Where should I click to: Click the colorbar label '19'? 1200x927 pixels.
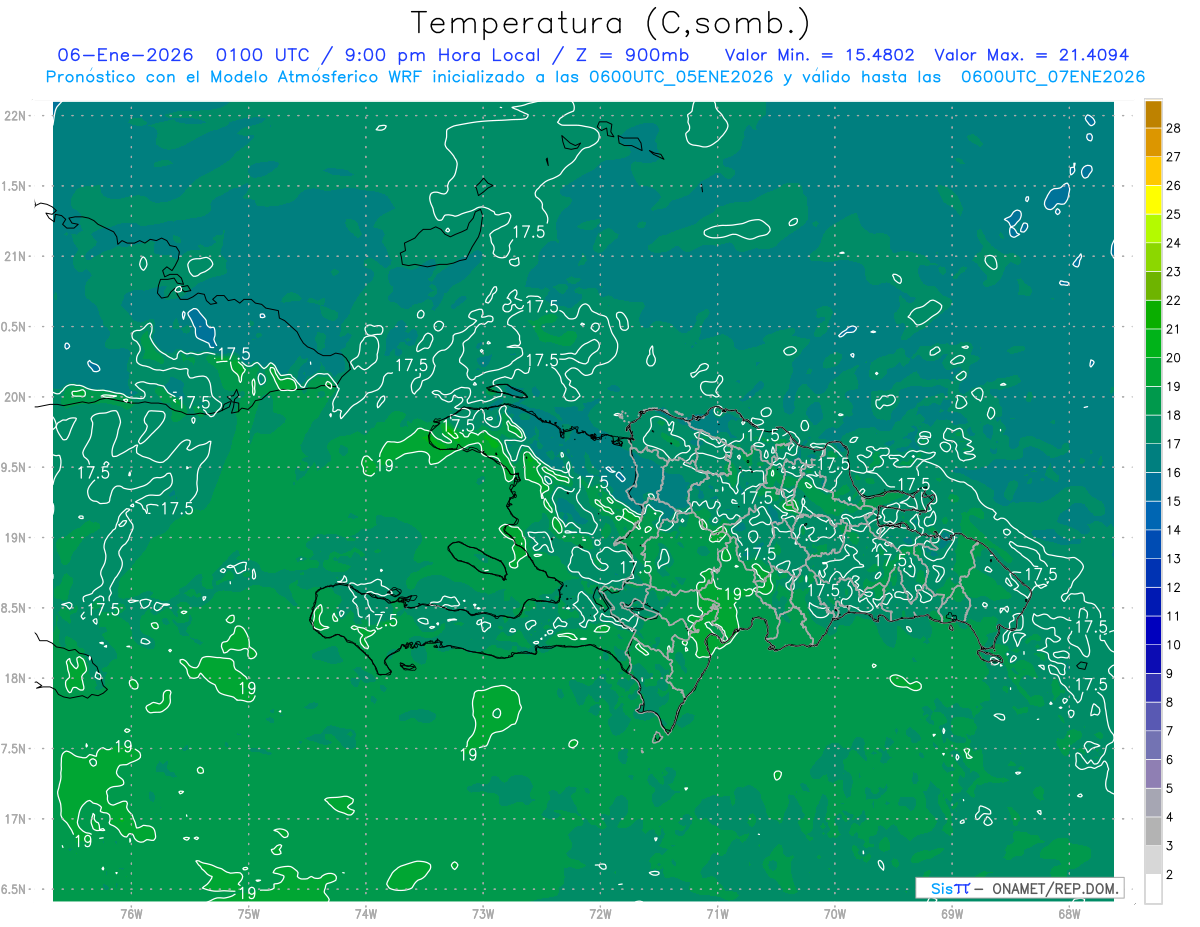[x=1173, y=386]
